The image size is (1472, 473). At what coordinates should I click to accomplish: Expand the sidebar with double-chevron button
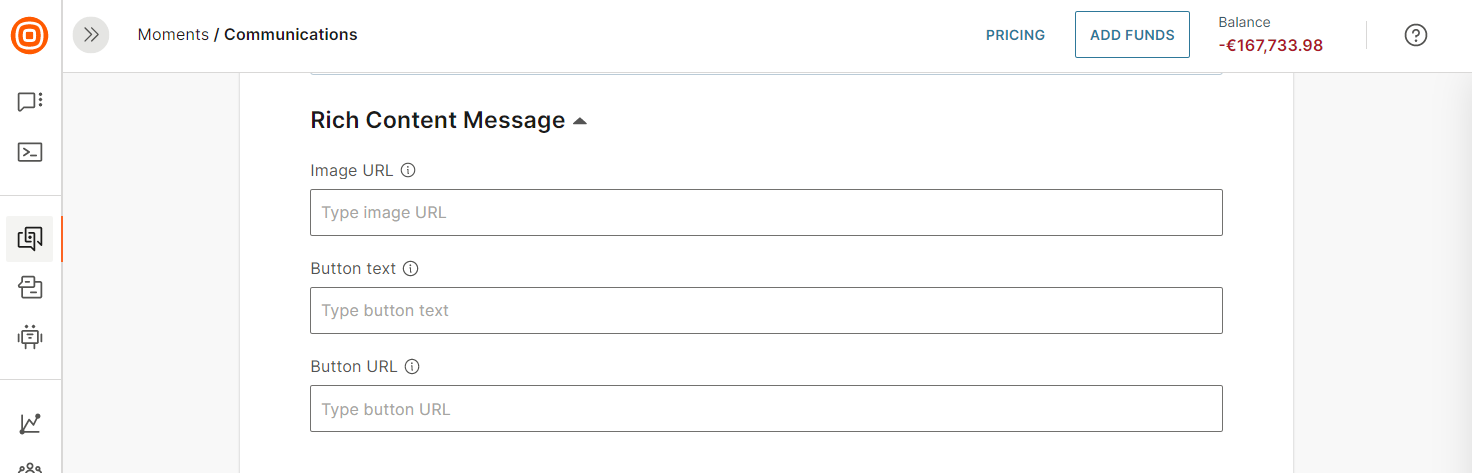(x=91, y=35)
